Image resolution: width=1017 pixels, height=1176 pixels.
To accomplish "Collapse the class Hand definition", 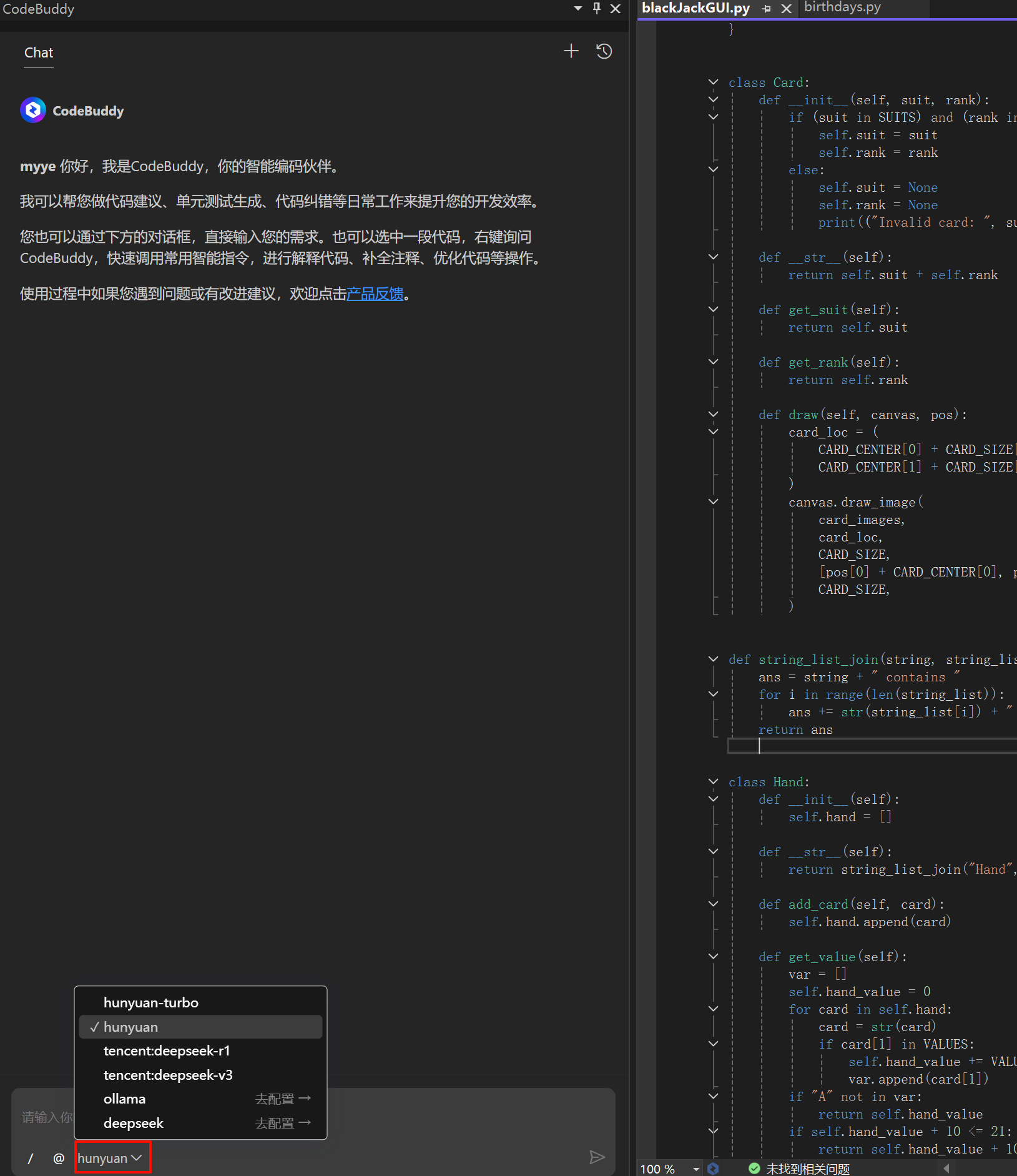I will [x=713, y=781].
